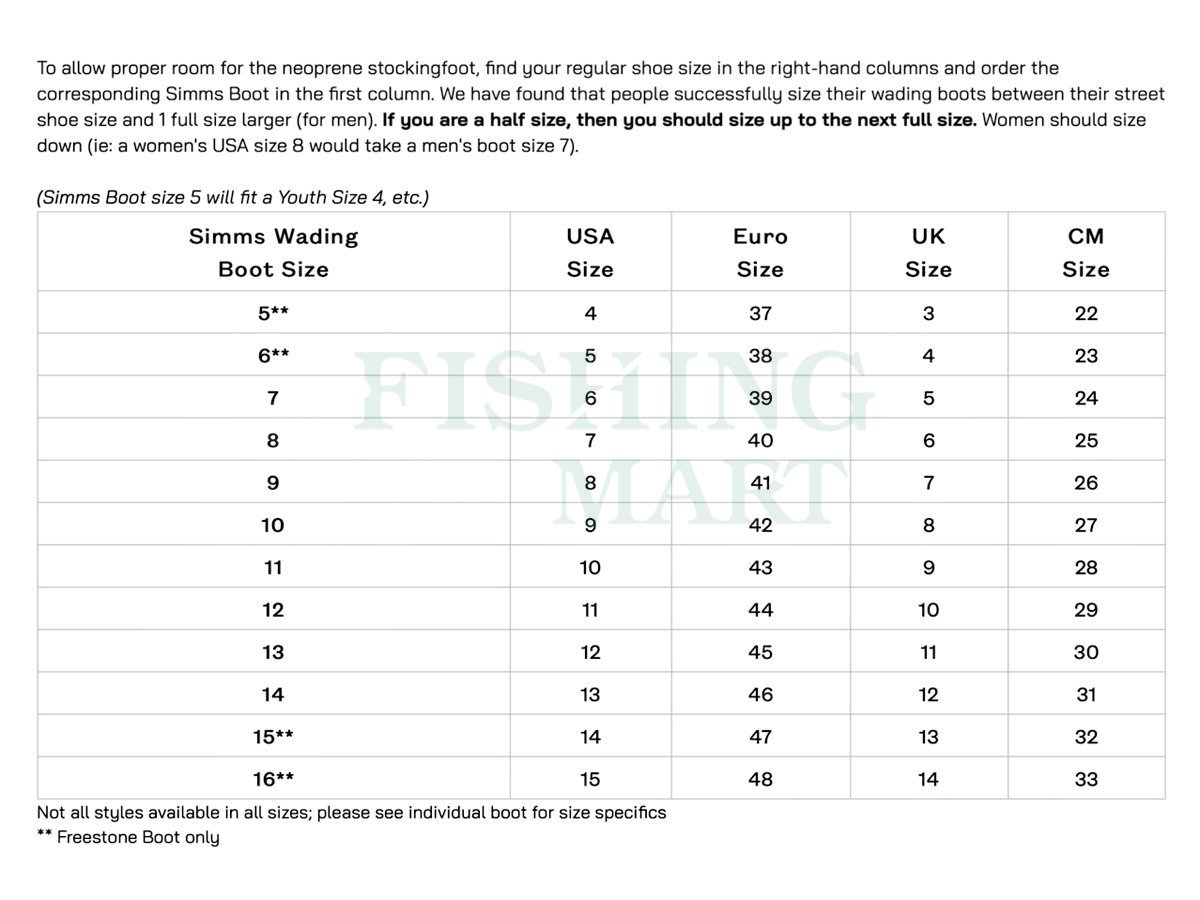This screenshot has height=900, width=1200.
Task: Select Euro size 37 in the table
Action: pyautogui.click(x=760, y=313)
